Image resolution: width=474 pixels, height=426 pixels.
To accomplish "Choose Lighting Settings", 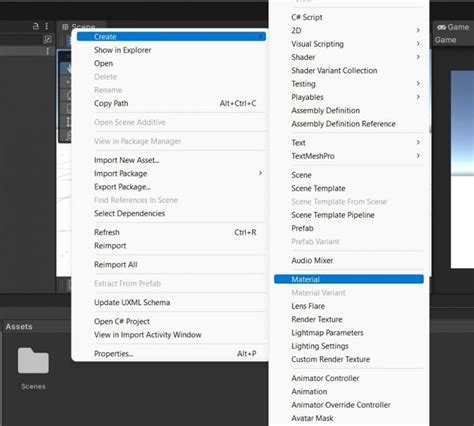I will pyautogui.click(x=349, y=346).
